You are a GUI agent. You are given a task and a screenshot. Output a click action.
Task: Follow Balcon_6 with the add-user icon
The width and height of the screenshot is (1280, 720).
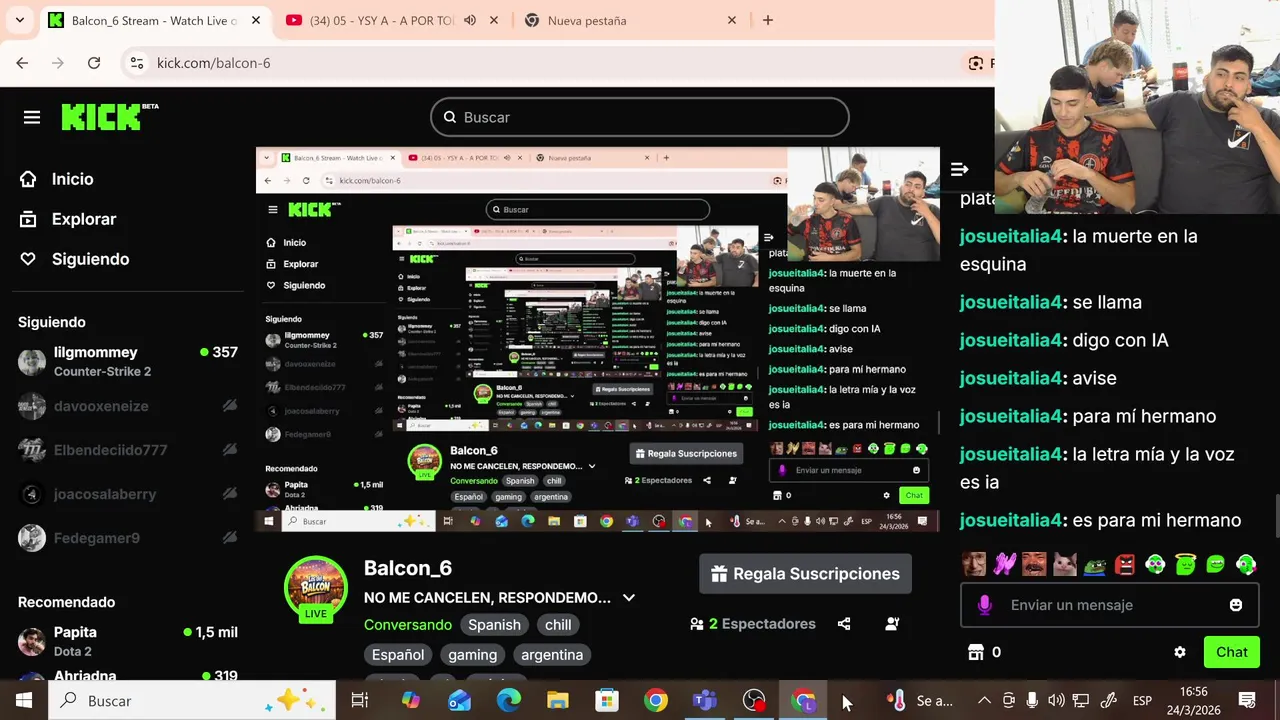[892, 624]
